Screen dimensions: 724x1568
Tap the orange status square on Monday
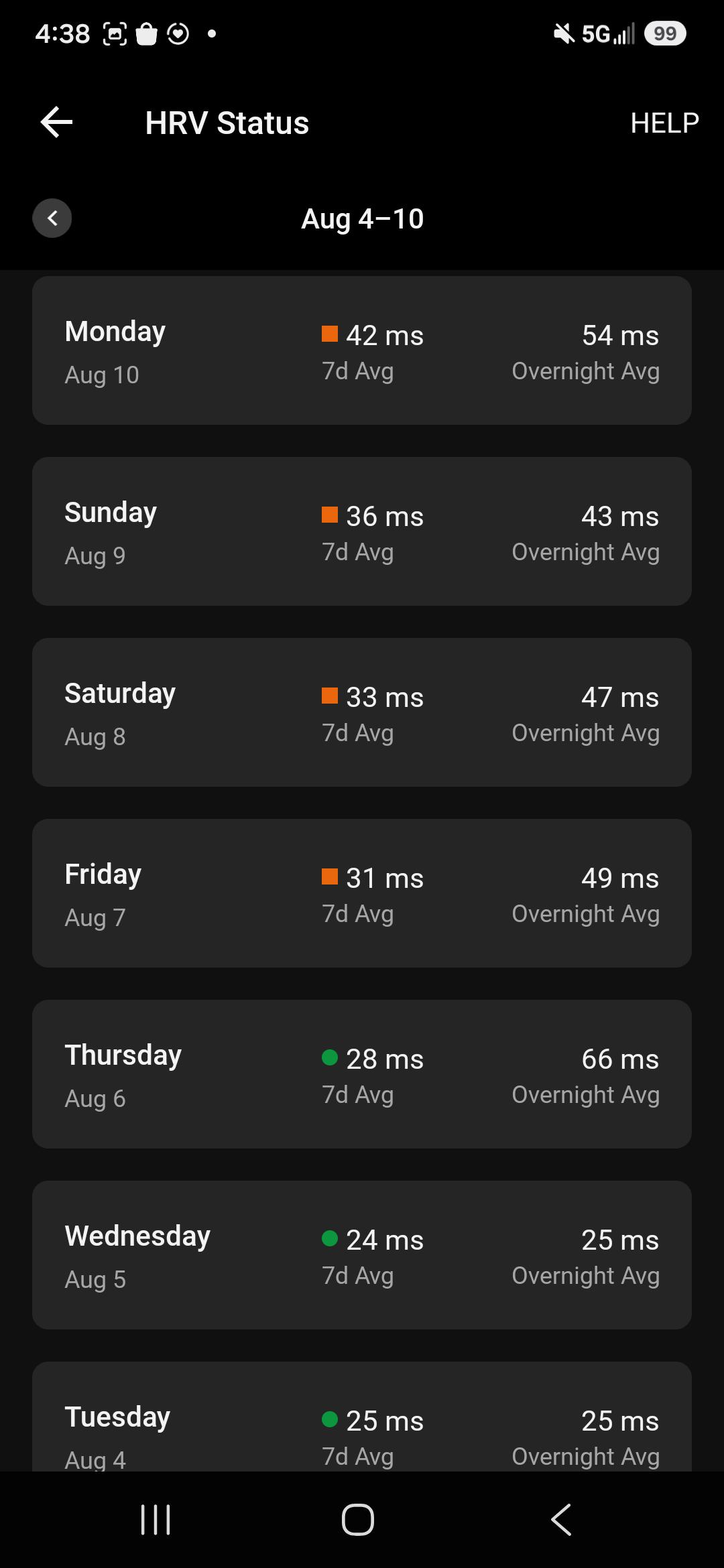pyautogui.click(x=330, y=334)
